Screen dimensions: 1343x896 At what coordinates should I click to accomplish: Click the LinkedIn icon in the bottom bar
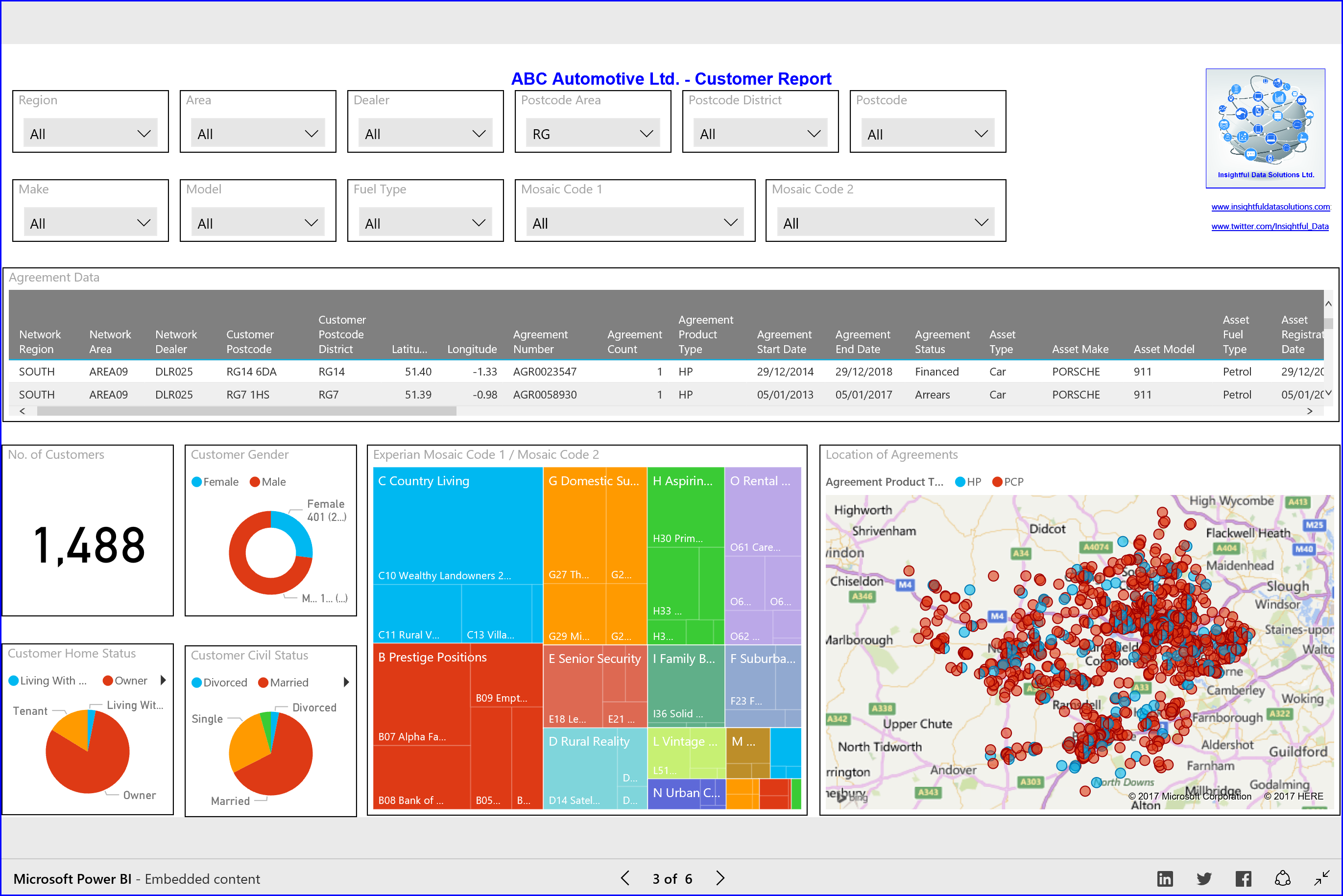click(x=1165, y=878)
